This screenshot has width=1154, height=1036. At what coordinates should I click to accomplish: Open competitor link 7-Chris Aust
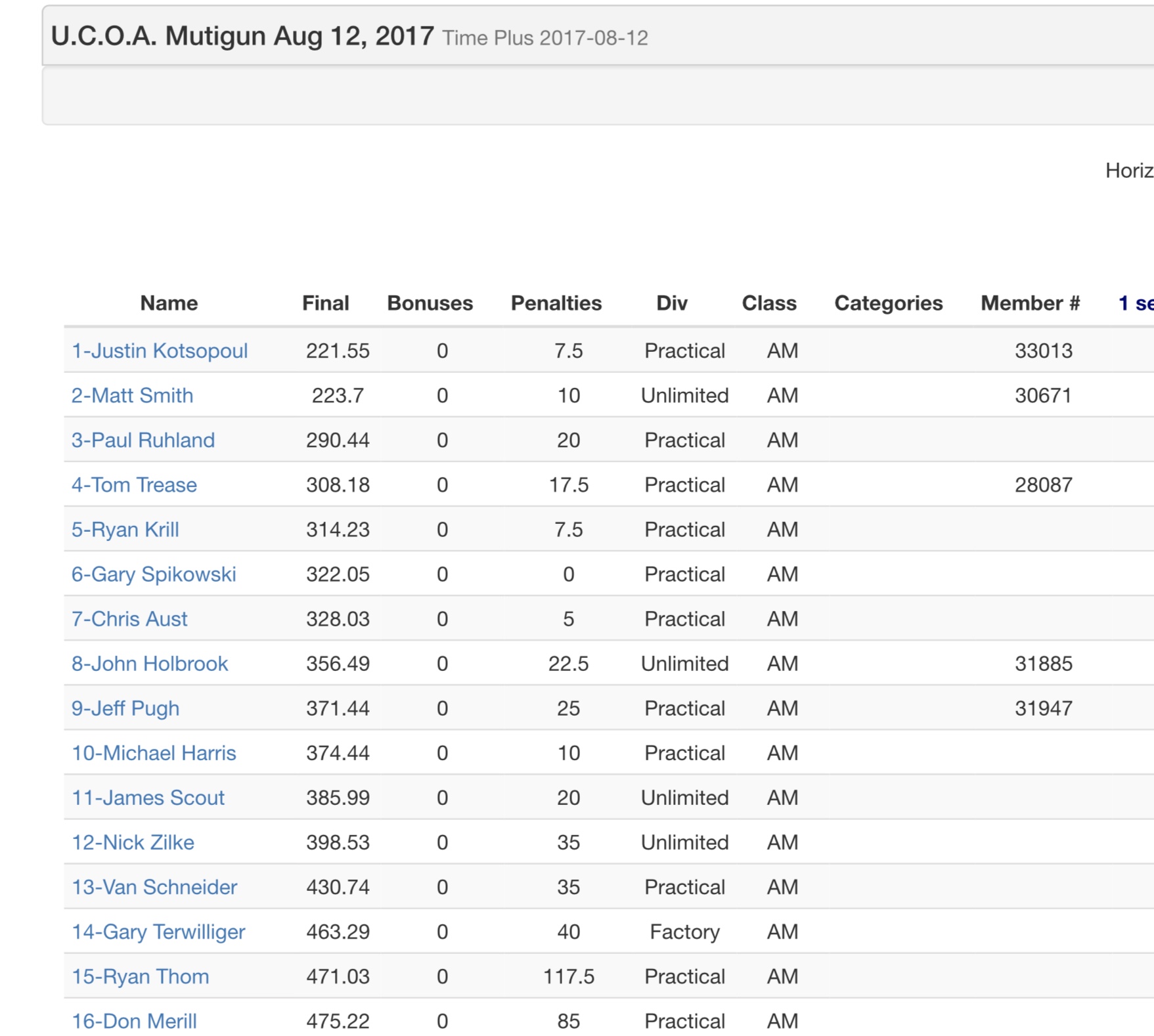129,618
